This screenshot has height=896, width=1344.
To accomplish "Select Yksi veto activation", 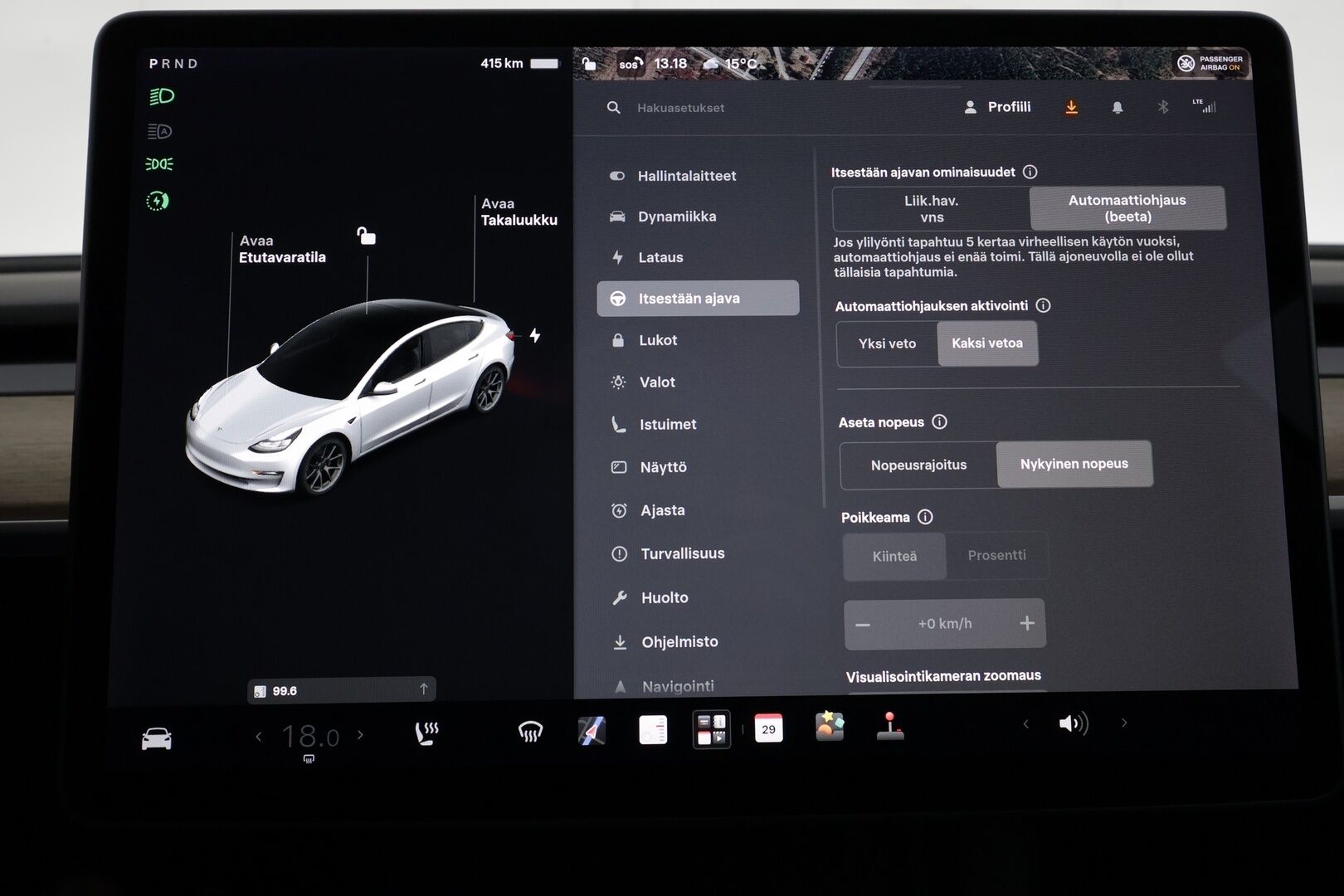I will (x=887, y=343).
